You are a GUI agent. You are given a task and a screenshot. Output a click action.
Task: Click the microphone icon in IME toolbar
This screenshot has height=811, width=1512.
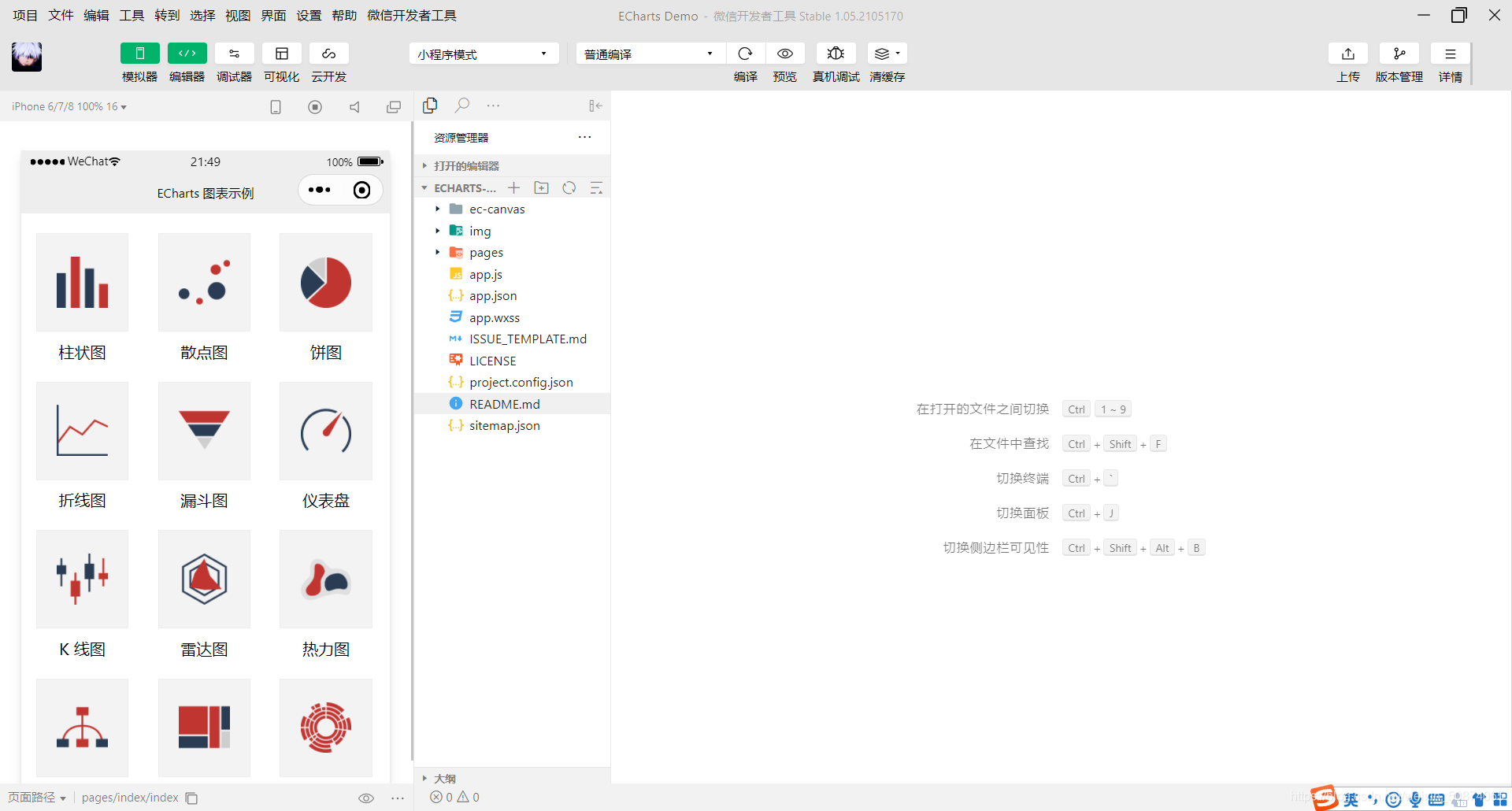[x=1415, y=799]
